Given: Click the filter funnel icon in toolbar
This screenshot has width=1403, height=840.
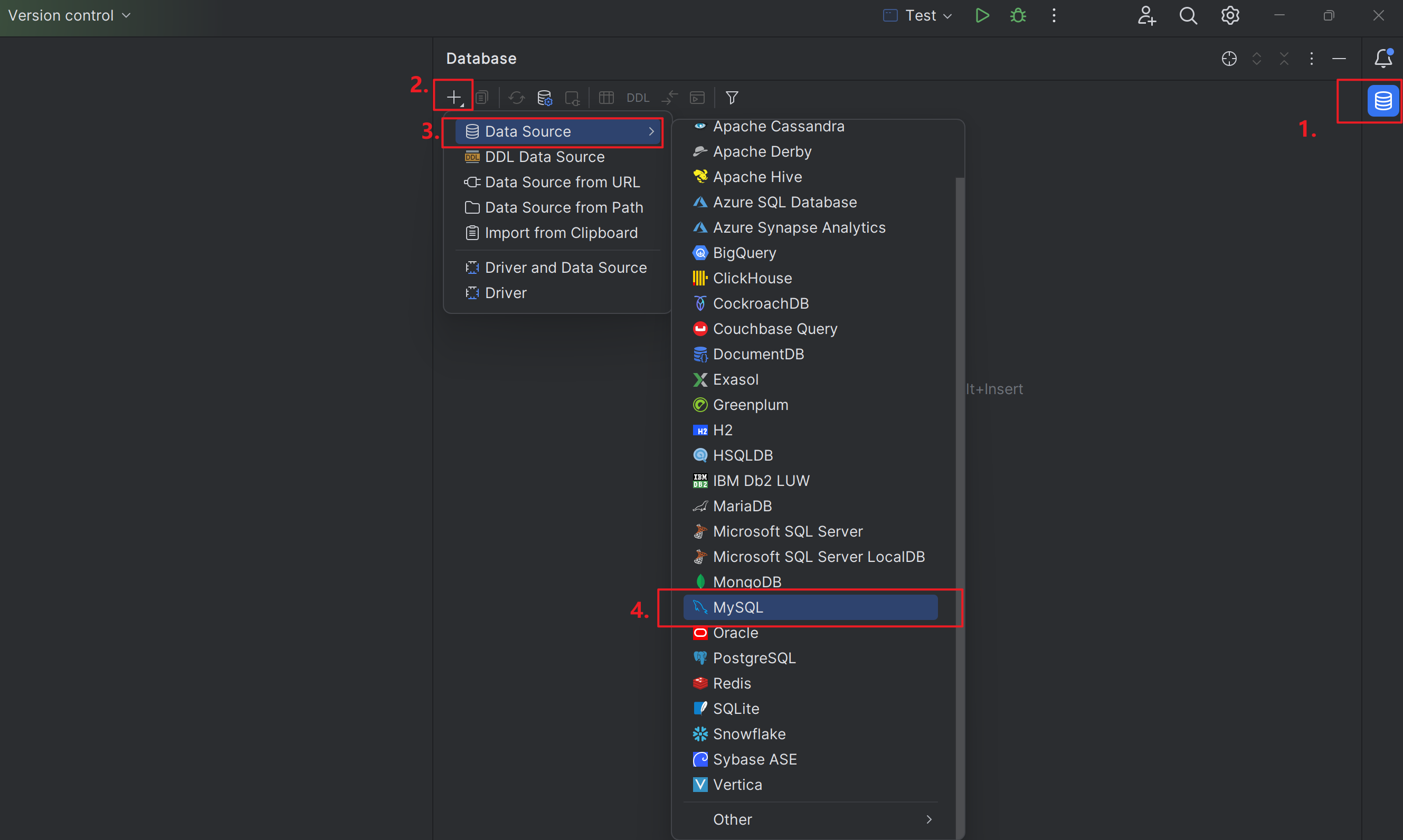Looking at the screenshot, I should tap(732, 98).
